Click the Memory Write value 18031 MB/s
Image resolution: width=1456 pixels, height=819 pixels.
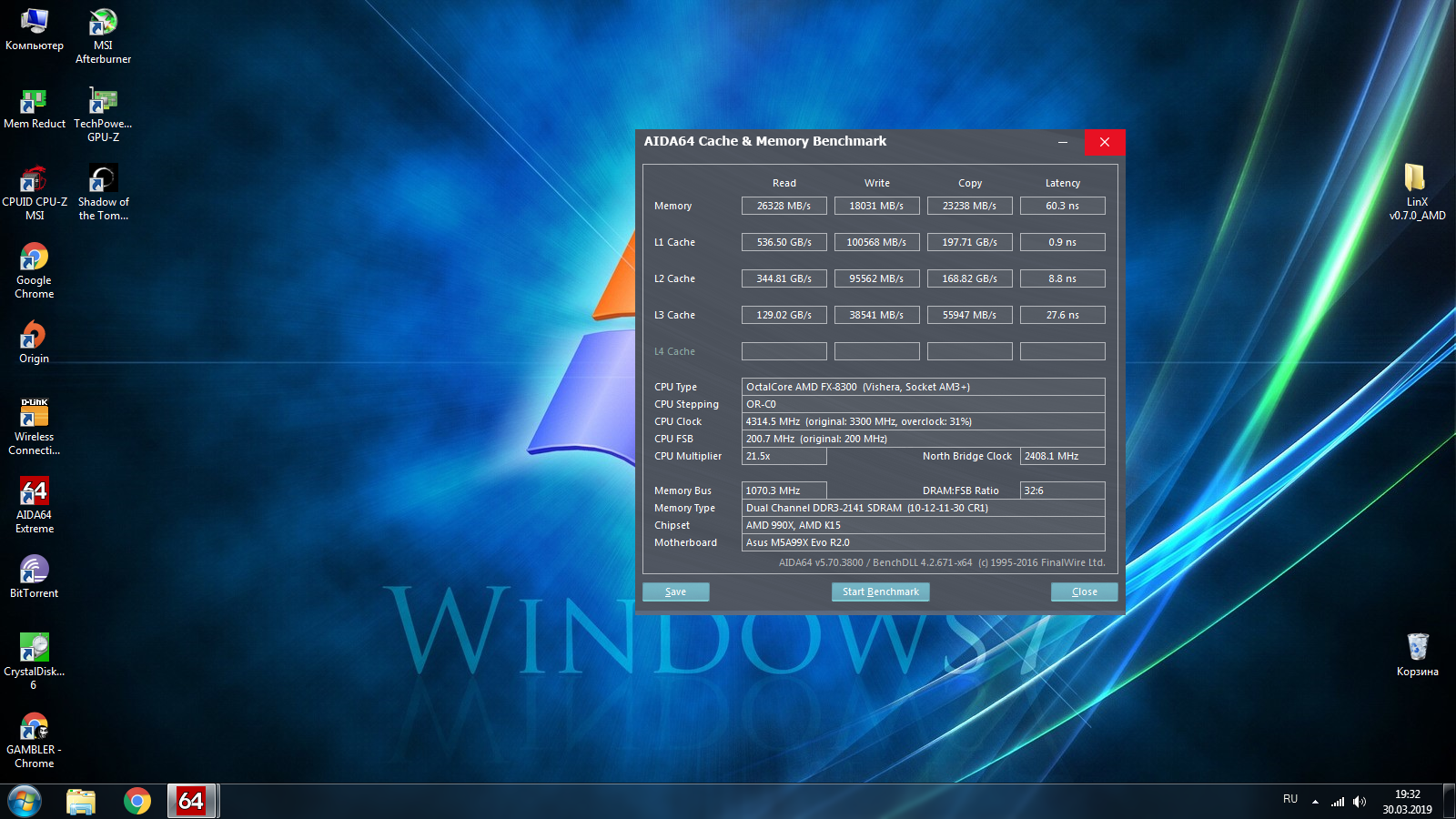tap(877, 206)
